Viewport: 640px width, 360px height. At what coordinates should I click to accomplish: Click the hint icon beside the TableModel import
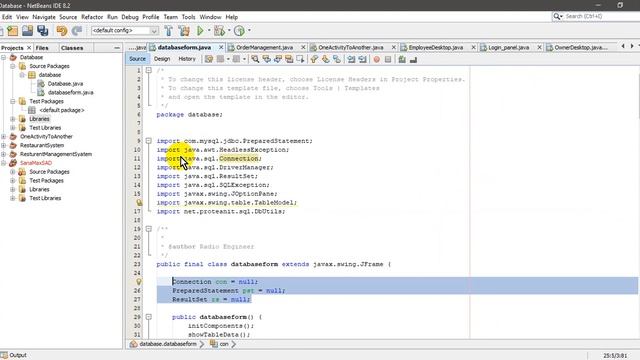[139, 202]
